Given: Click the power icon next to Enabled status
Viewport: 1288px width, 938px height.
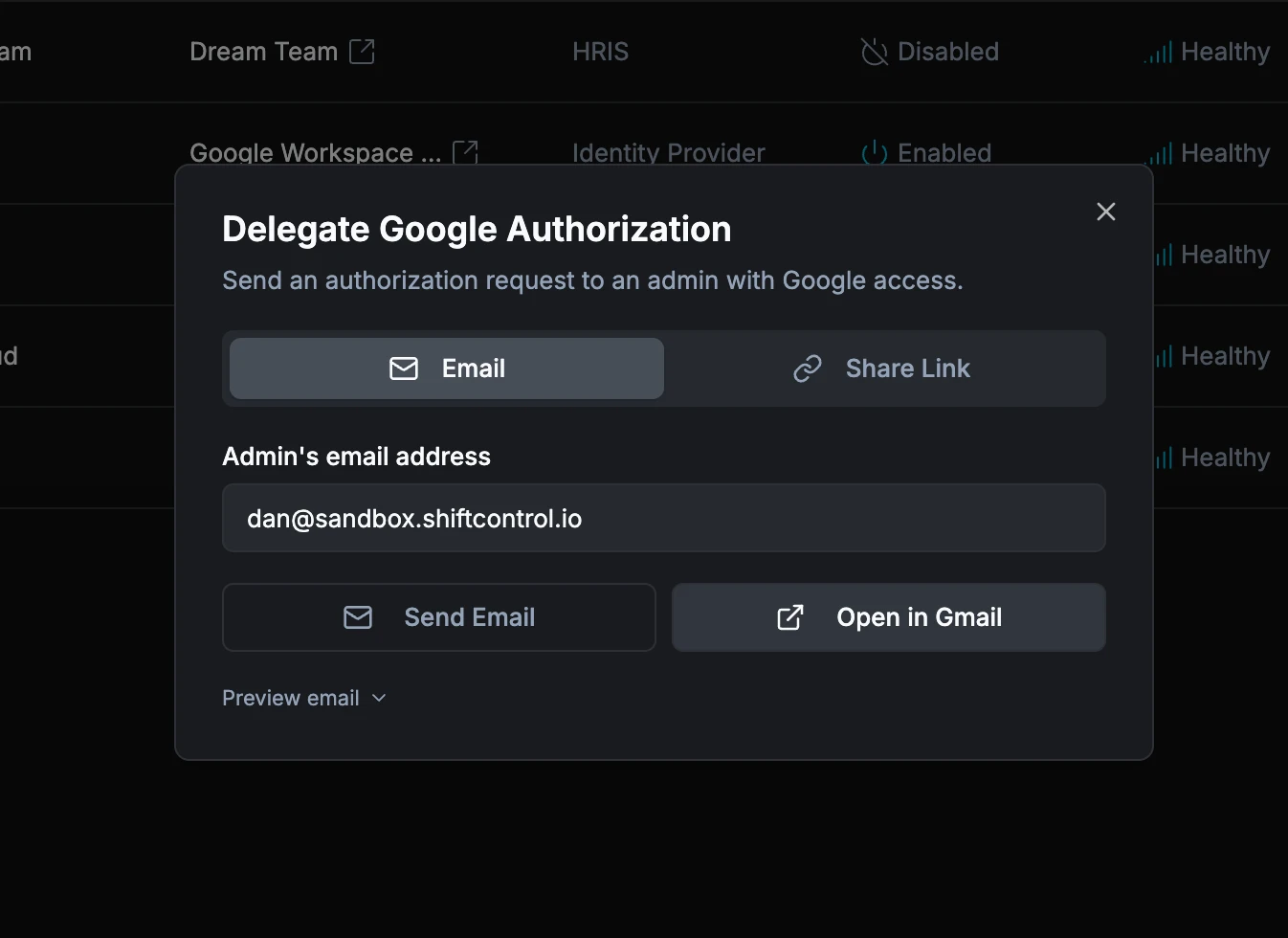Looking at the screenshot, I should click(x=874, y=152).
